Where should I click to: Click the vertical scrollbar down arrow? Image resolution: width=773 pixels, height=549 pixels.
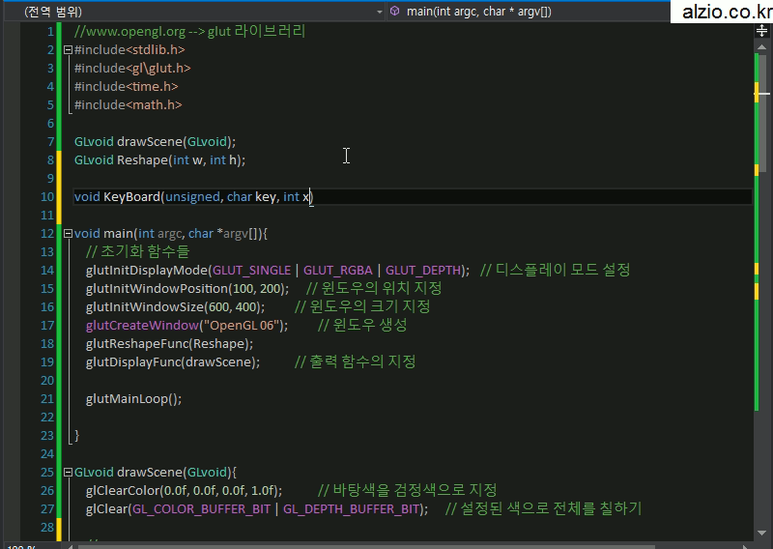click(x=762, y=533)
